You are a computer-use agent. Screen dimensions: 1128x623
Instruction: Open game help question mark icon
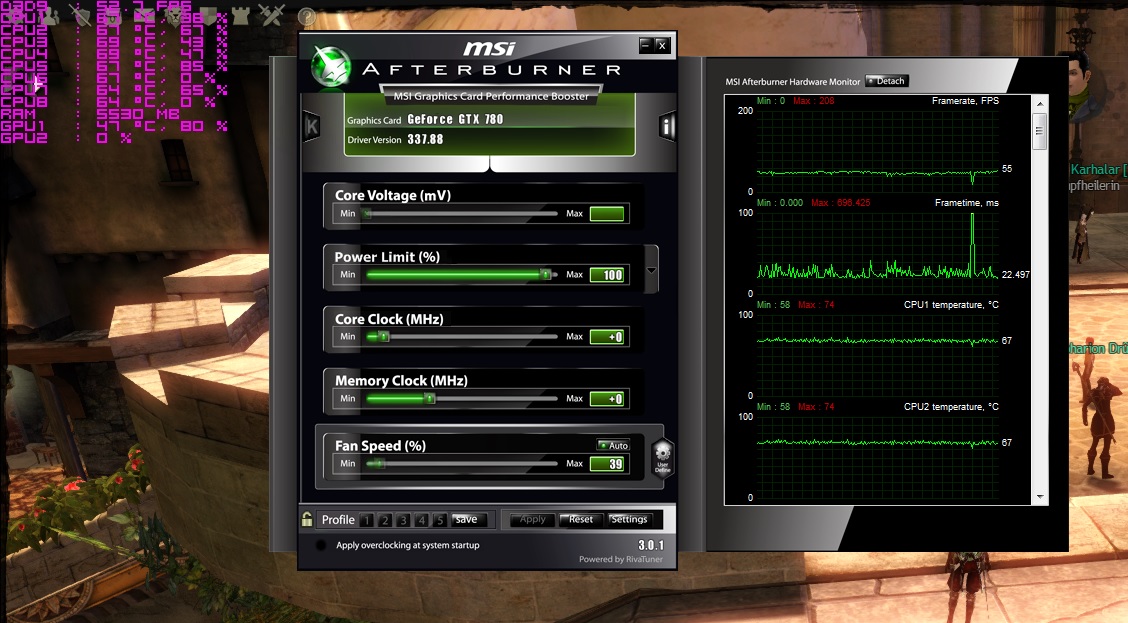coord(307,16)
